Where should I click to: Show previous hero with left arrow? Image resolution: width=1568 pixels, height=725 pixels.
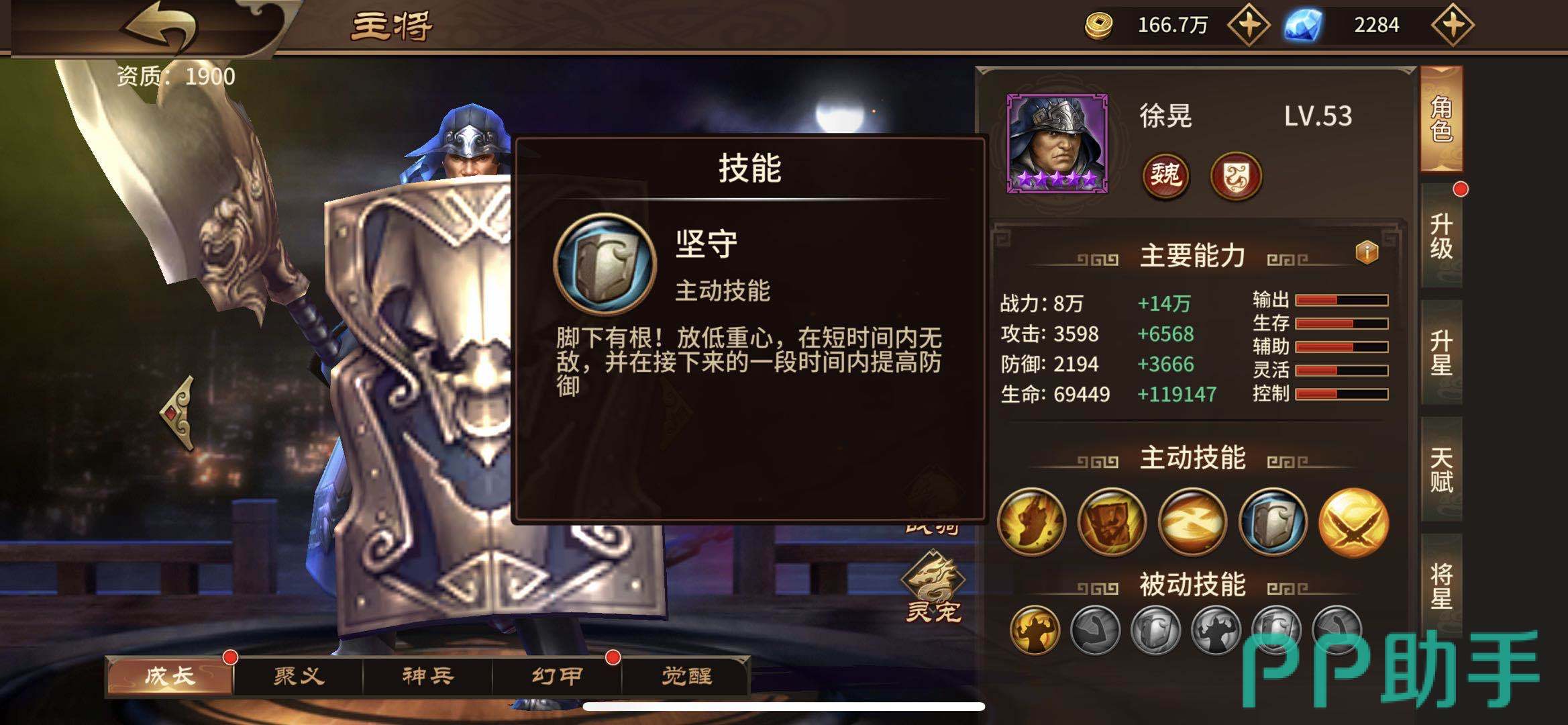coord(178,412)
